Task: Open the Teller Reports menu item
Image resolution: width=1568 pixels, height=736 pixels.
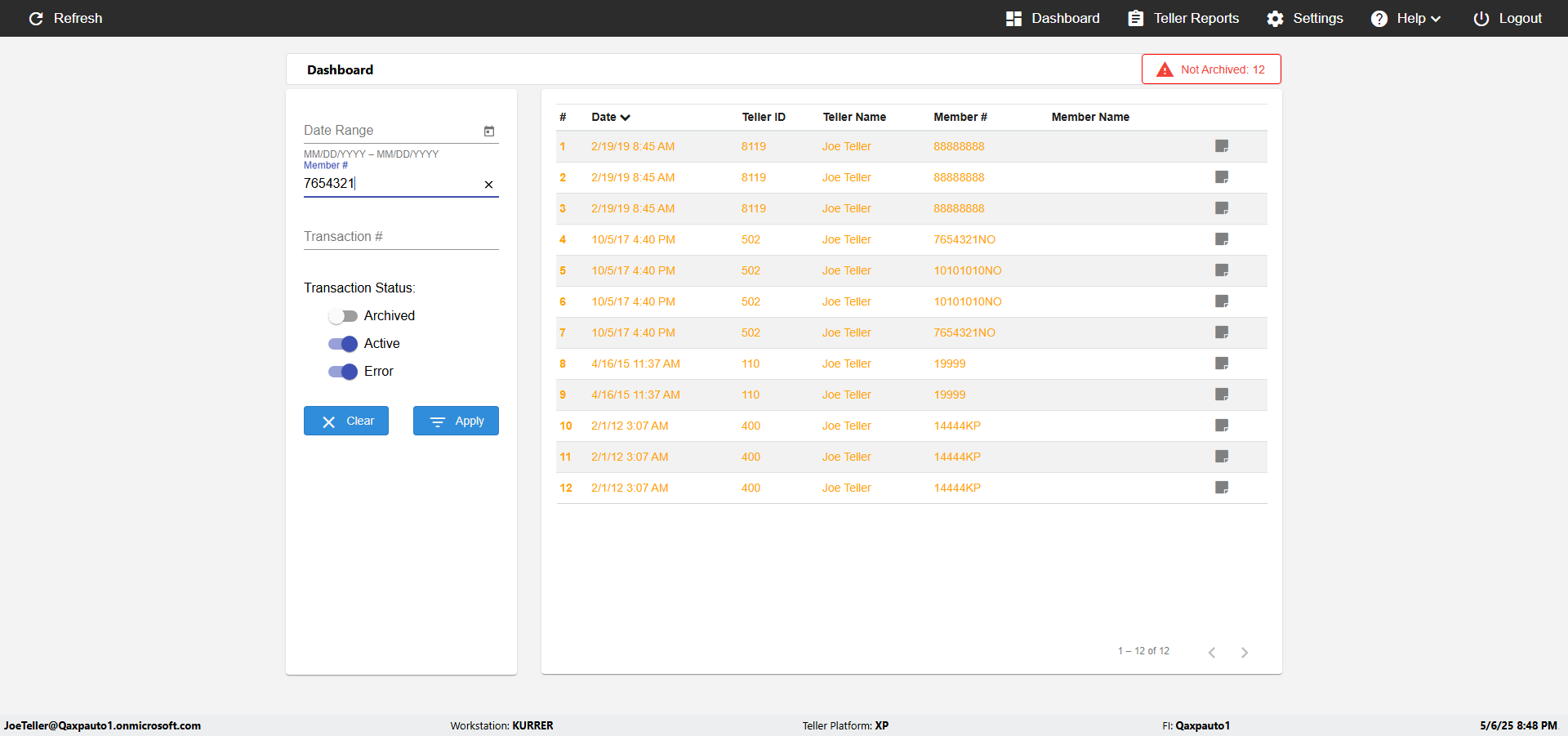Action: pyautogui.click(x=1183, y=18)
